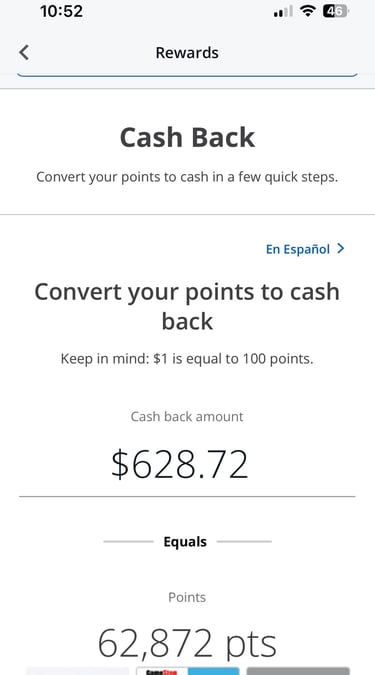Tap the cellular signal bars icon
Screen dimensions: 375x675
[x=283, y=12]
